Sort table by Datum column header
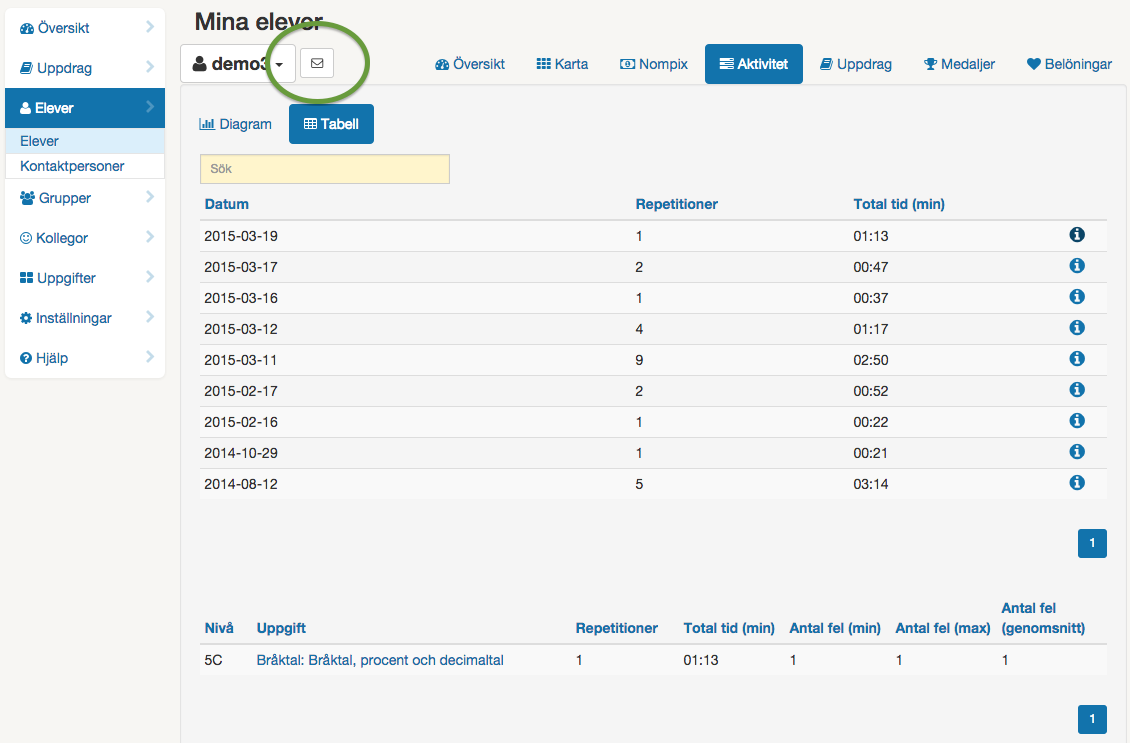 click(227, 204)
